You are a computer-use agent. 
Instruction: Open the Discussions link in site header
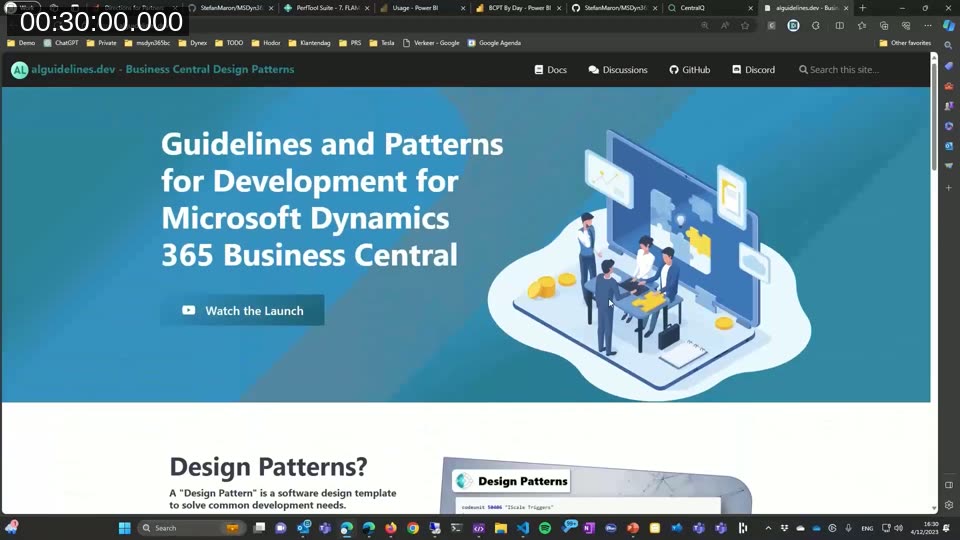pos(618,70)
